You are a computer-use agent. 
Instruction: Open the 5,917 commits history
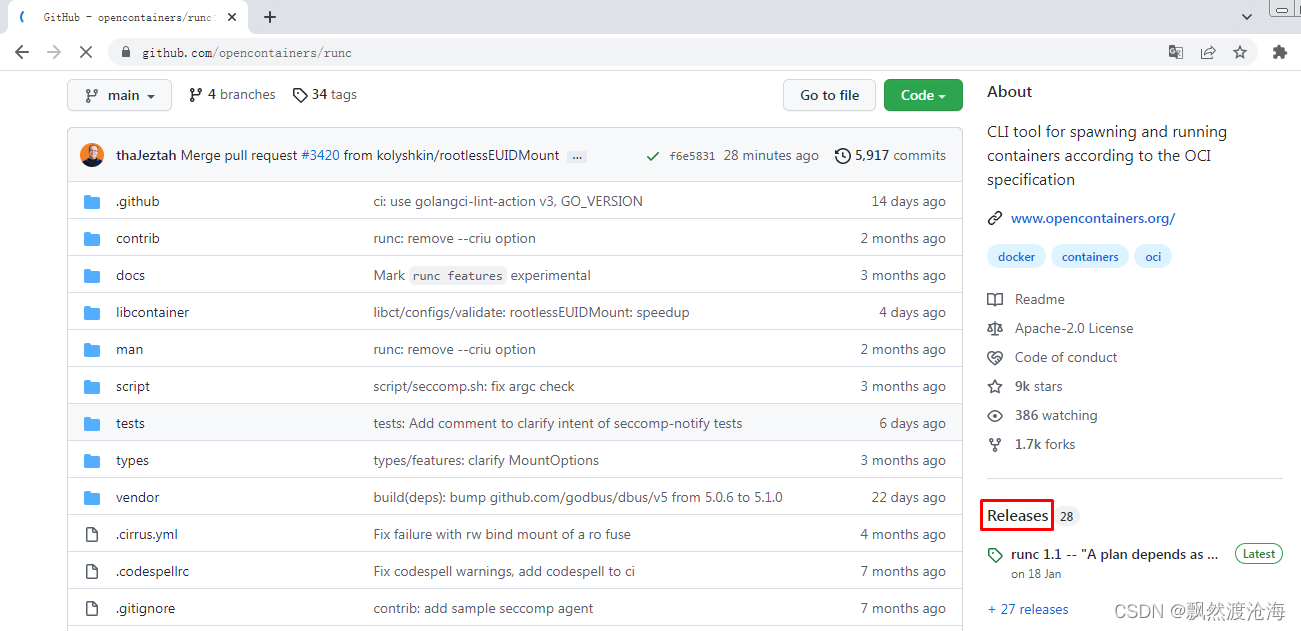coord(890,155)
